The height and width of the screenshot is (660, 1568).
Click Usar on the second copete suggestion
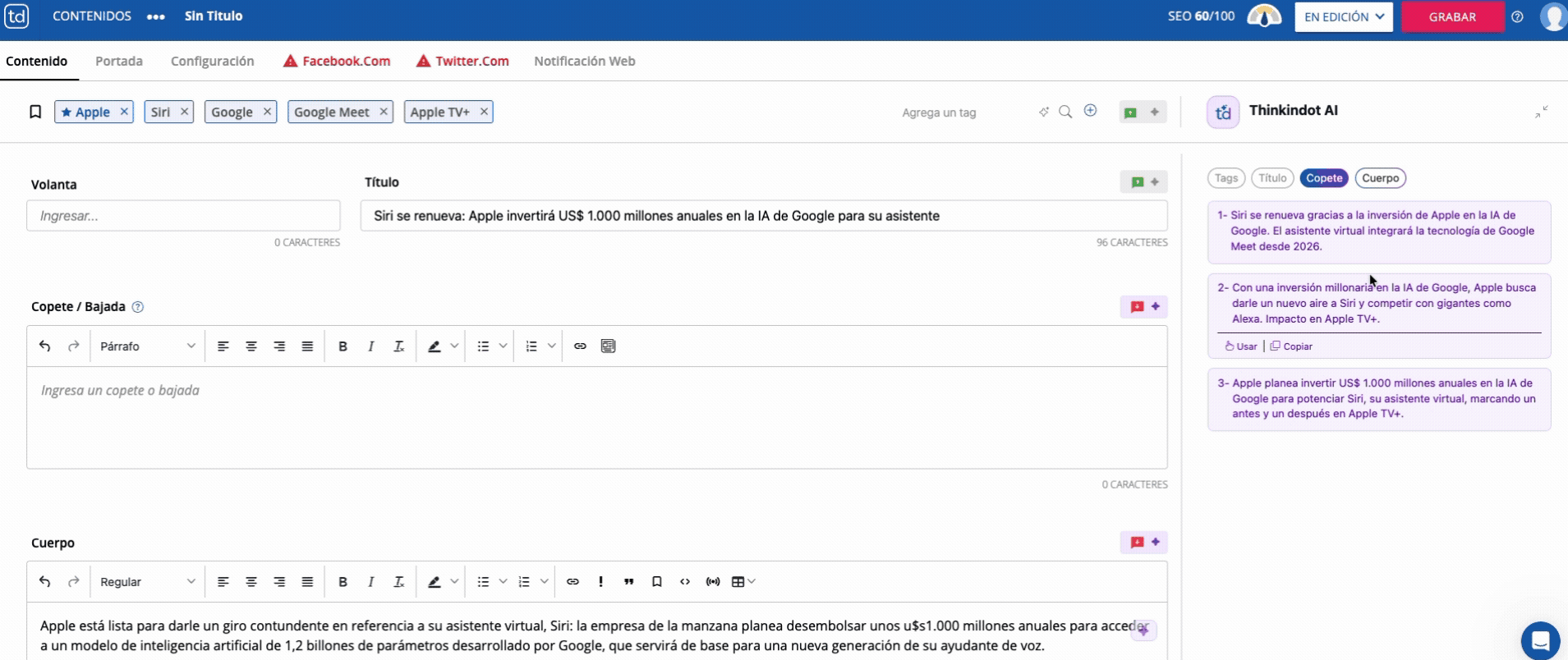[x=1241, y=346]
